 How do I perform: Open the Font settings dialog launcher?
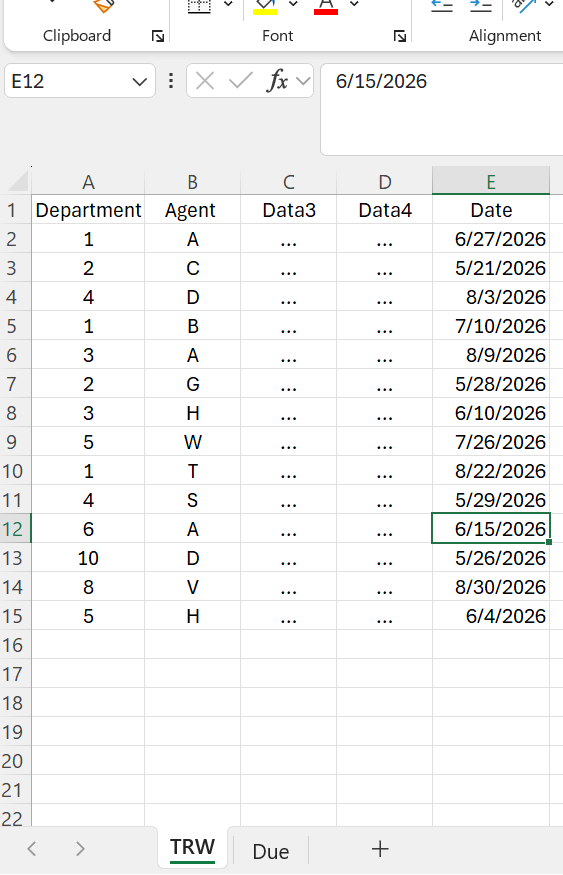click(x=400, y=36)
